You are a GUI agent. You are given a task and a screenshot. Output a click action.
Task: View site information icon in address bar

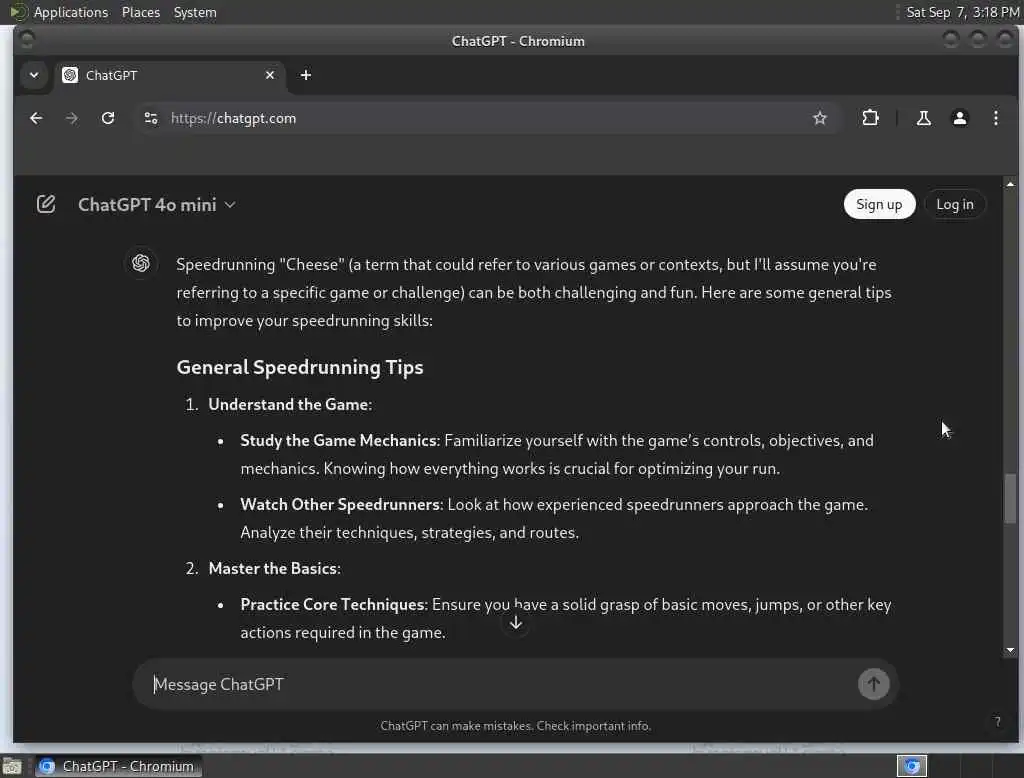pos(151,118)
